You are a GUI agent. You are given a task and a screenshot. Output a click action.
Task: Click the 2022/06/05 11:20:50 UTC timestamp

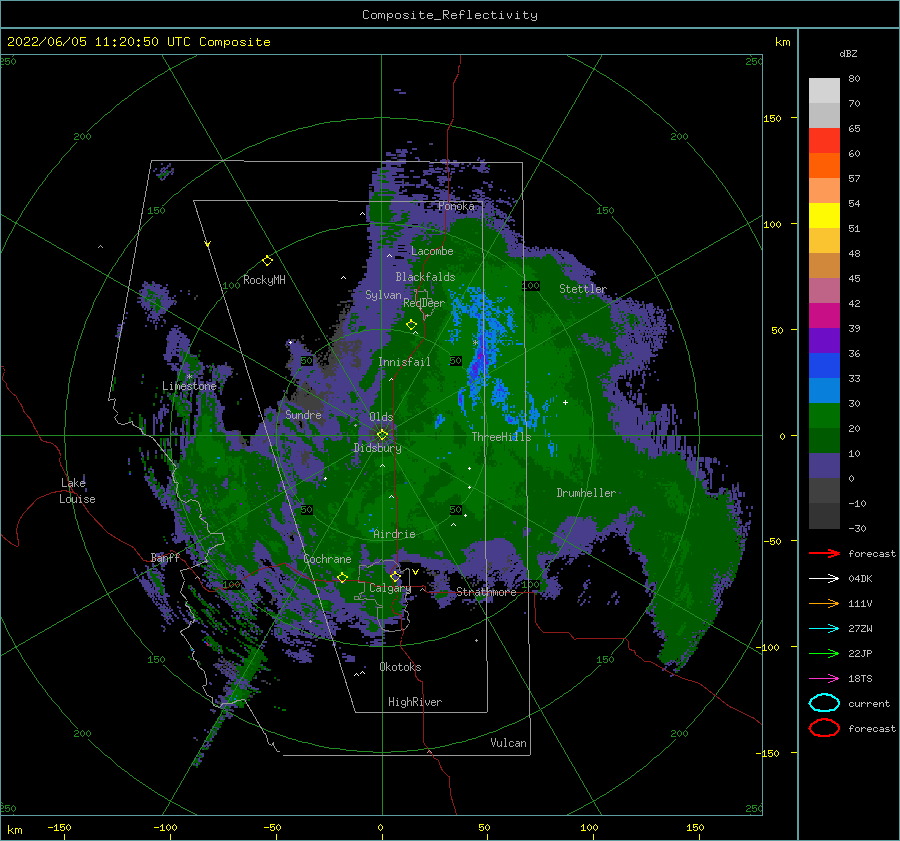(x=139, y=42)
